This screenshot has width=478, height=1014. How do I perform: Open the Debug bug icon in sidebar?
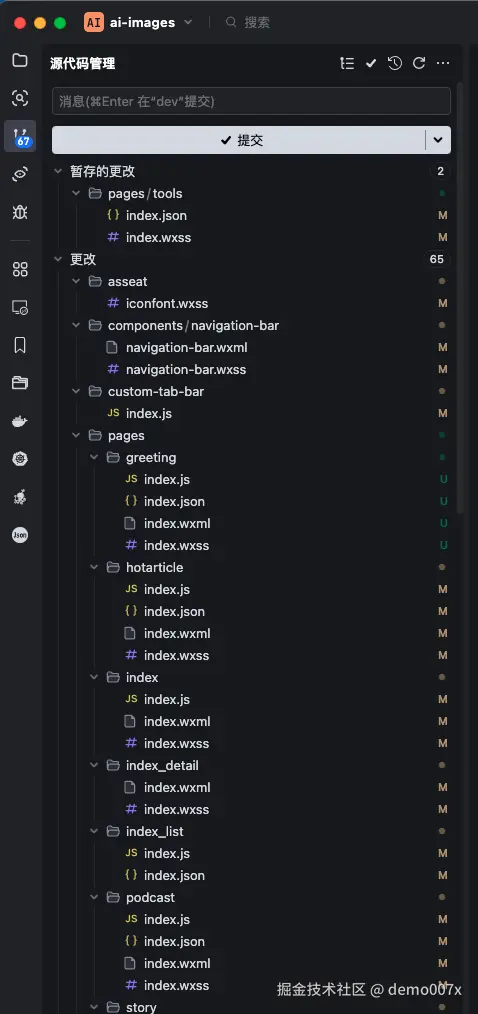20,212
